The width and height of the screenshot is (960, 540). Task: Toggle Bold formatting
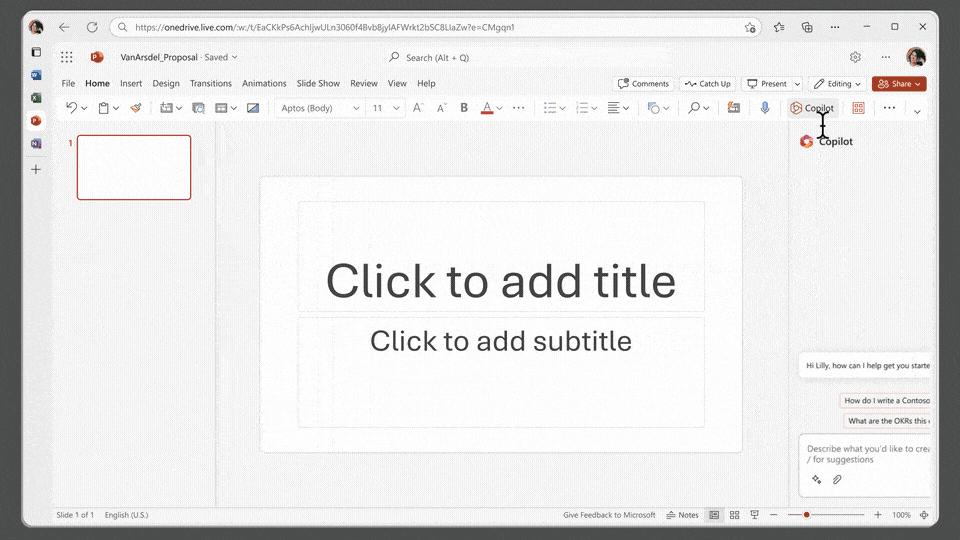coord(464,108)
